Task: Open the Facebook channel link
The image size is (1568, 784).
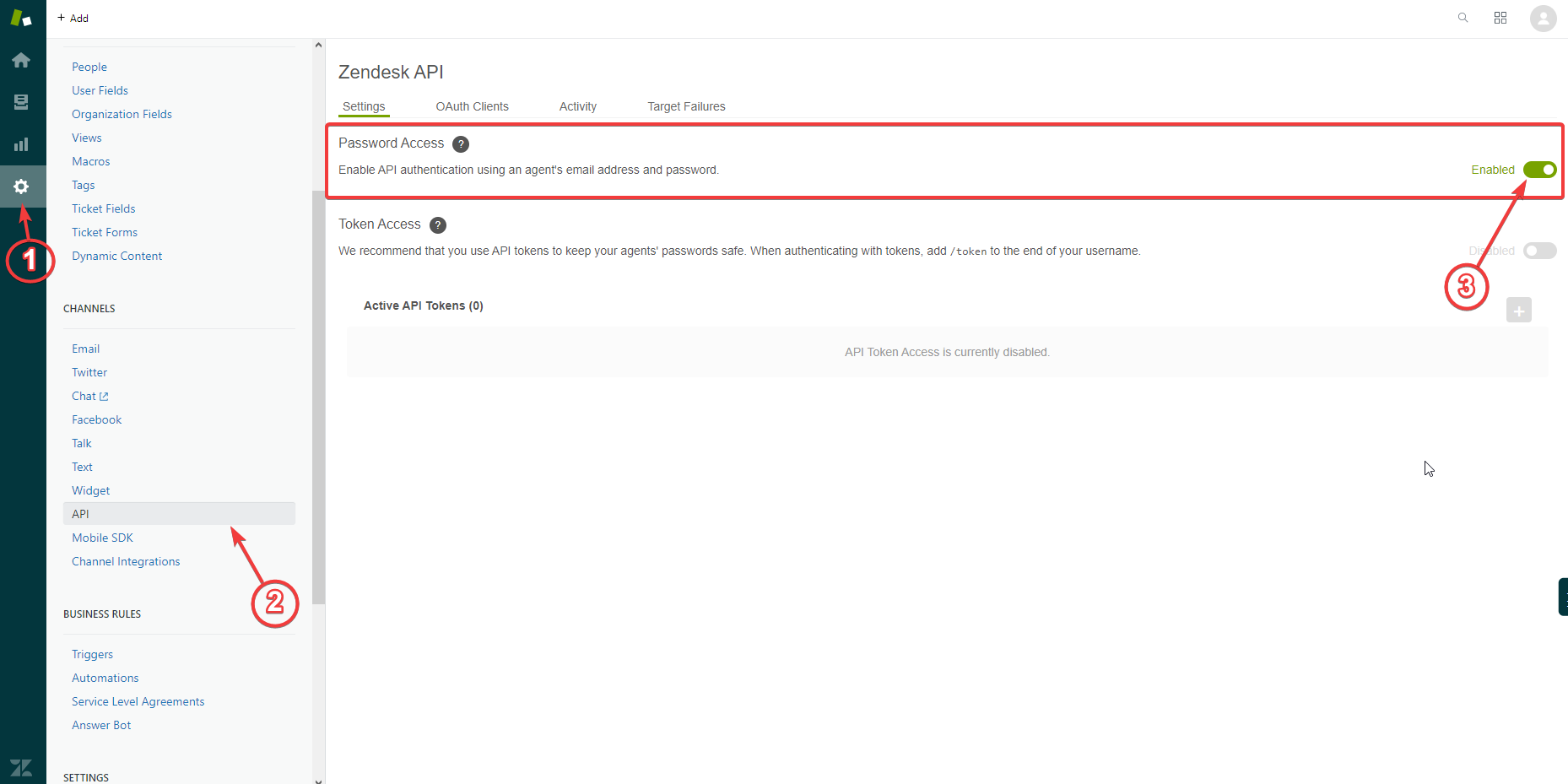Action: click(97, 419)
